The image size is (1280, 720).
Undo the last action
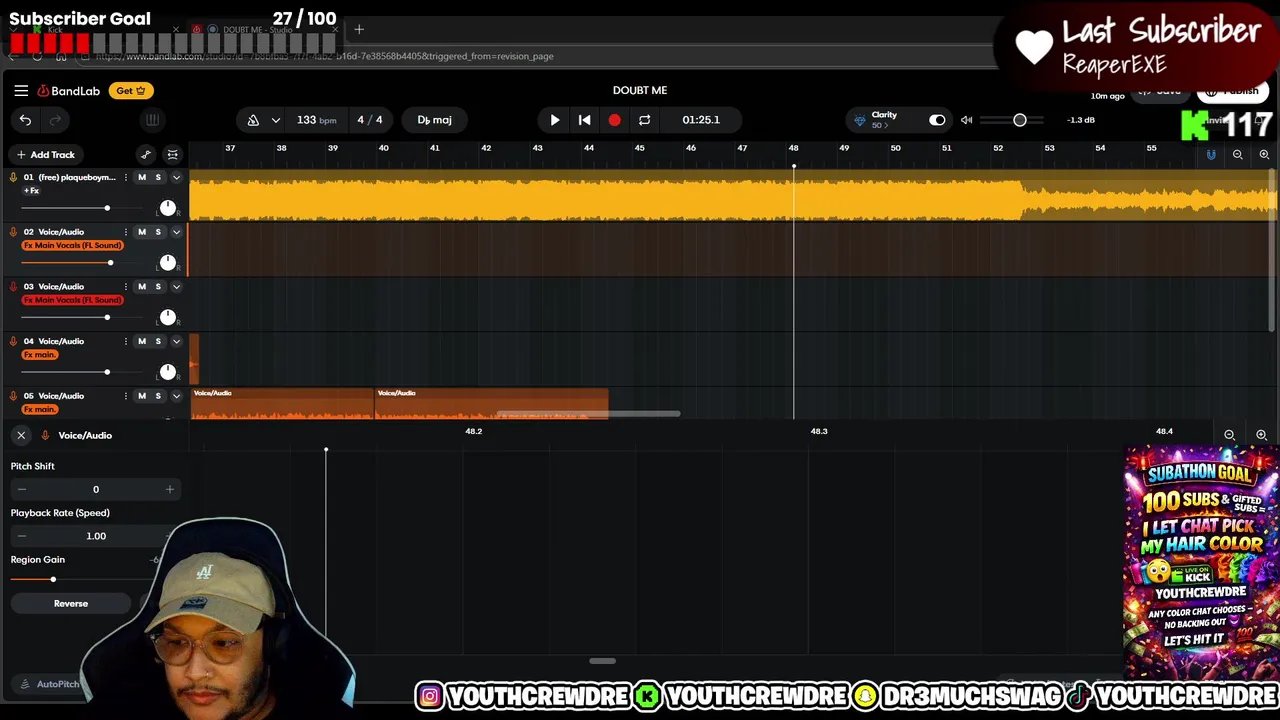(x=25, y=120)
